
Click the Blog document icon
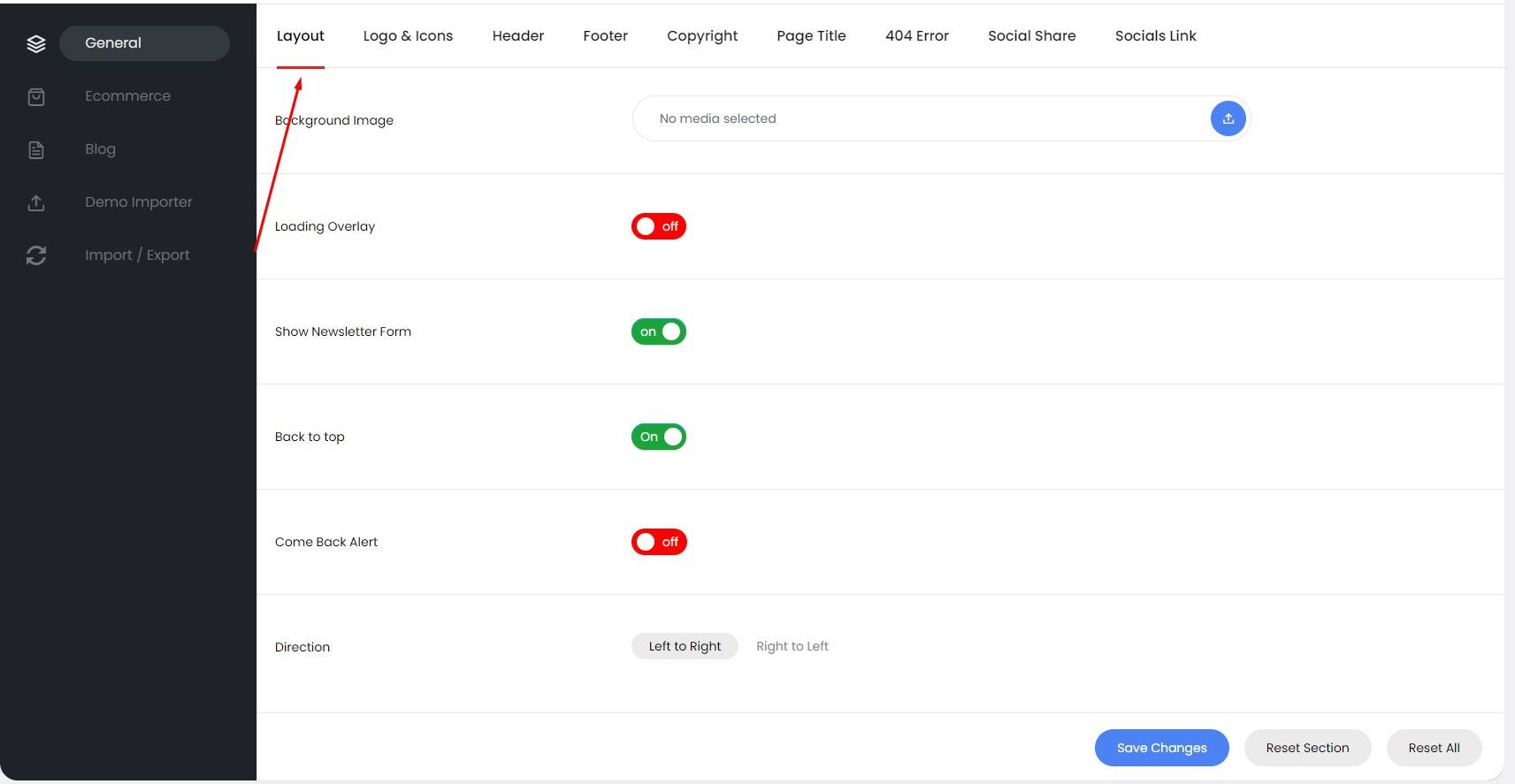coord(36,149)
